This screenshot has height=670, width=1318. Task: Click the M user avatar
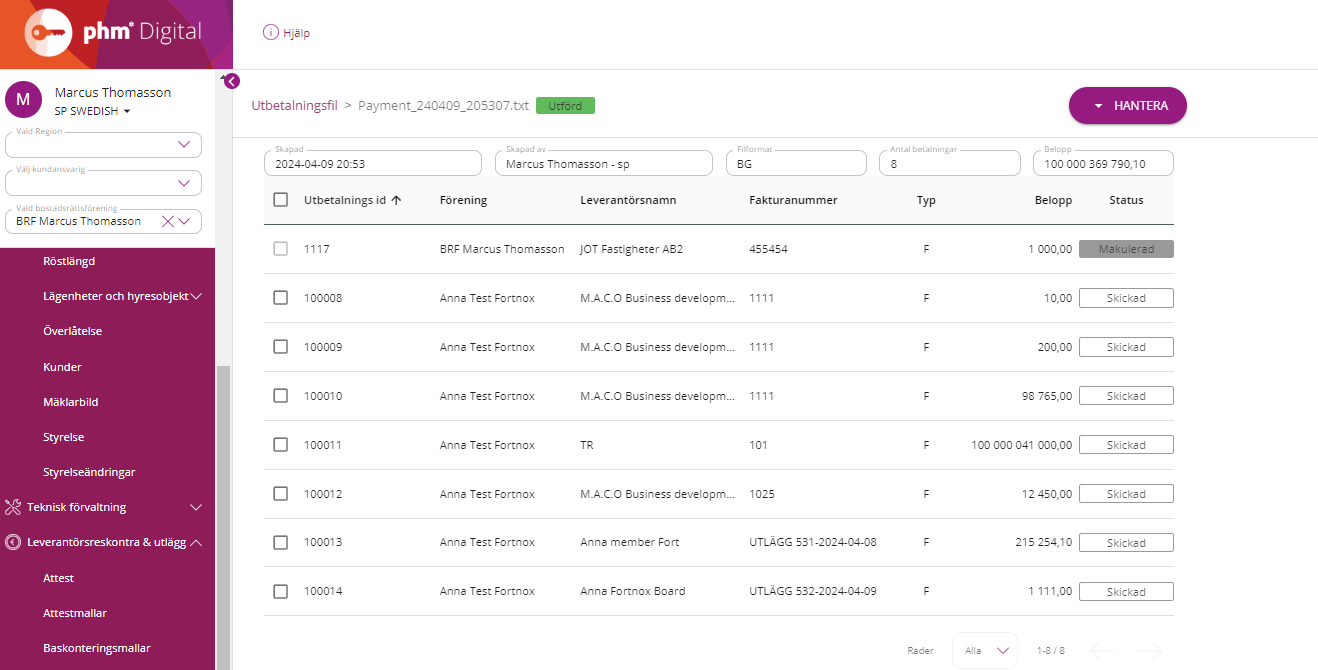24,100
